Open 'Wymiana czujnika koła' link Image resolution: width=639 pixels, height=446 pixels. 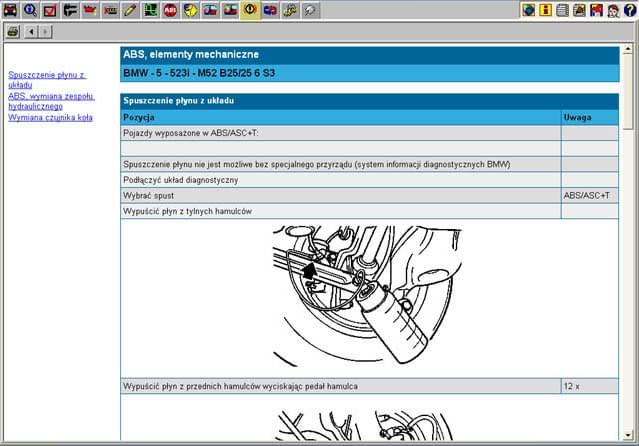click(51, 117)
